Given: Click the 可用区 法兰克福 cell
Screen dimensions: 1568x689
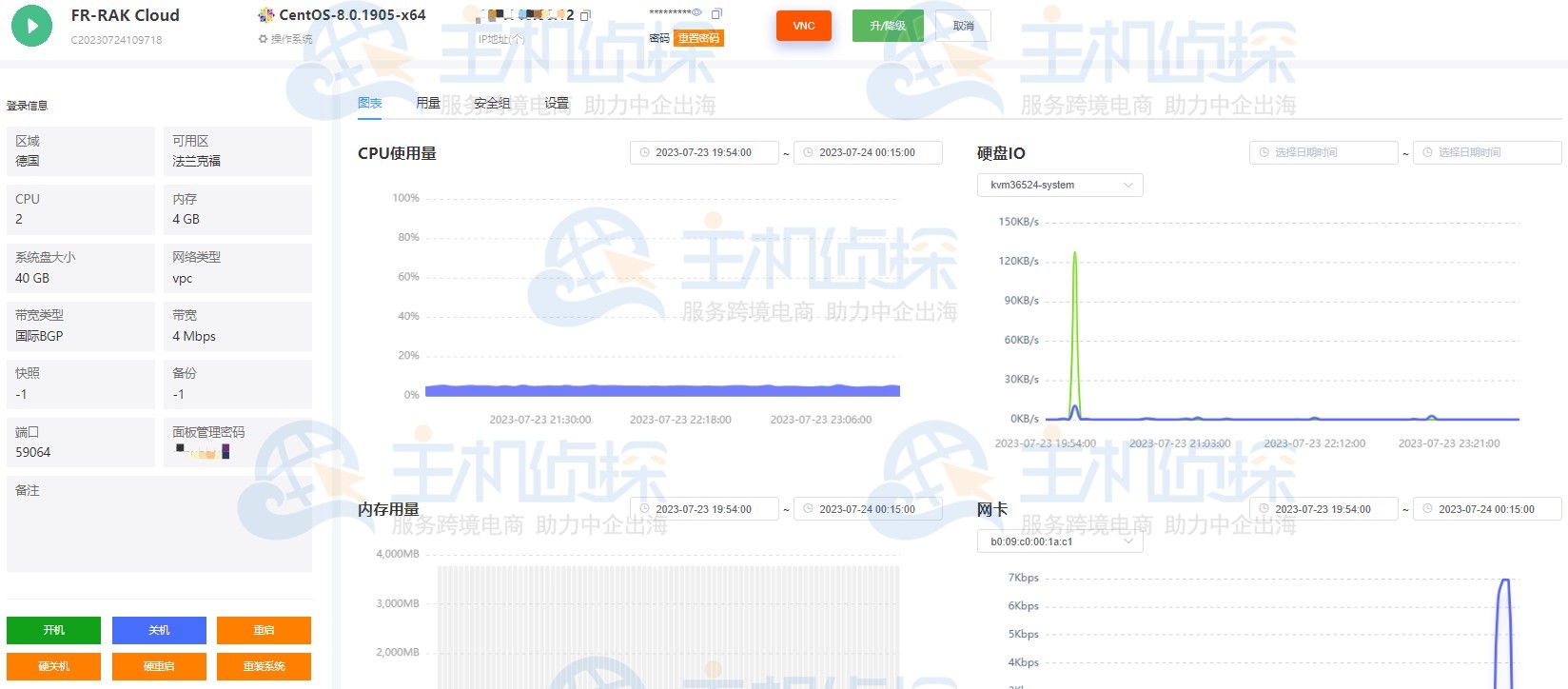Looking at the screenshot, I should coord(238,151).
